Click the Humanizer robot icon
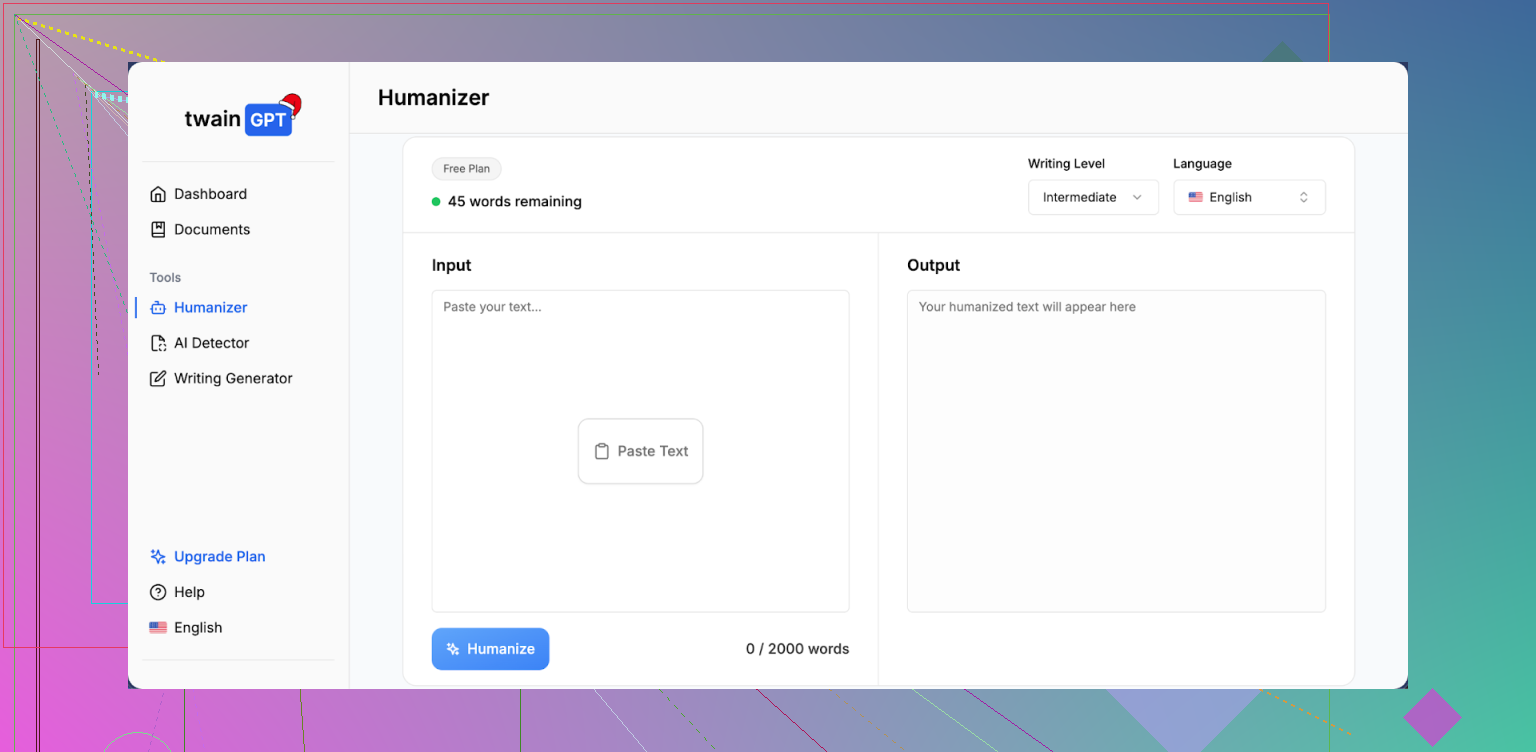 coord(158,308)
